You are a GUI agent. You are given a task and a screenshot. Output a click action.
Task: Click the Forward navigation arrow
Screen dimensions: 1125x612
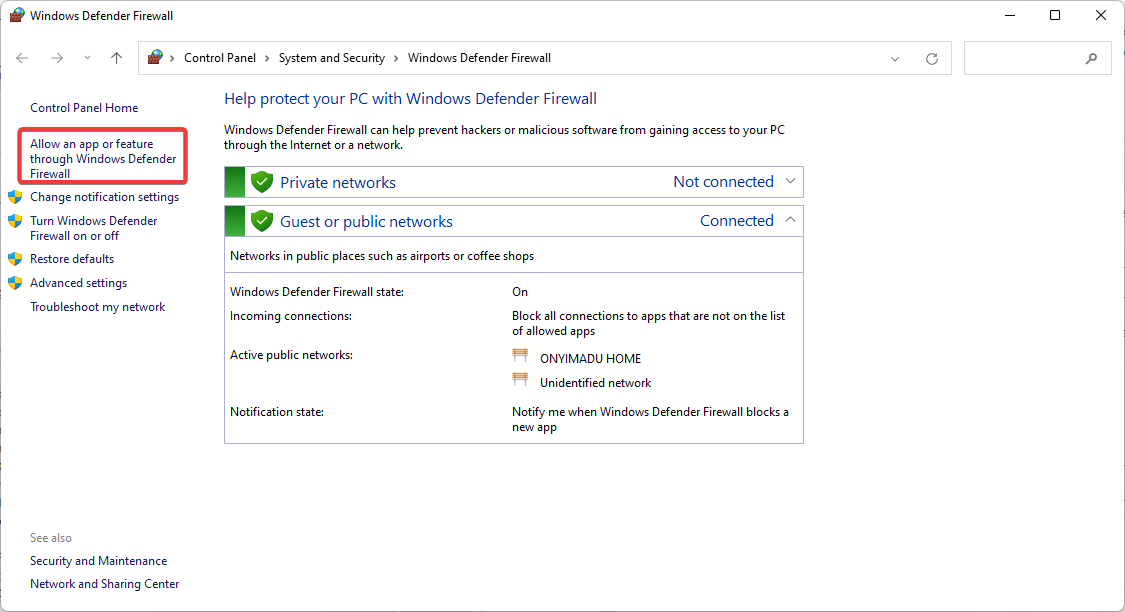pyautogui.click(x=57, y=58)
